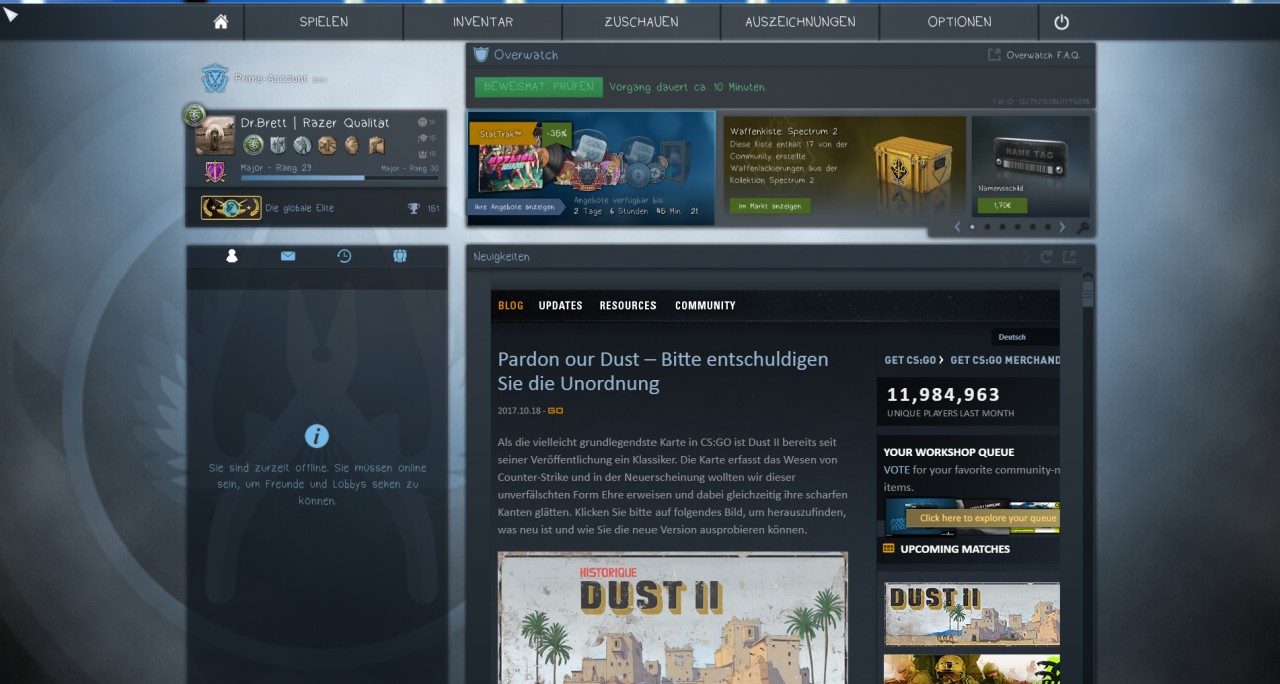This screenshot has height=684, width=1280.
Task: Click the green BEWEISMAT. PRÜFEN button
Action: 538,87
